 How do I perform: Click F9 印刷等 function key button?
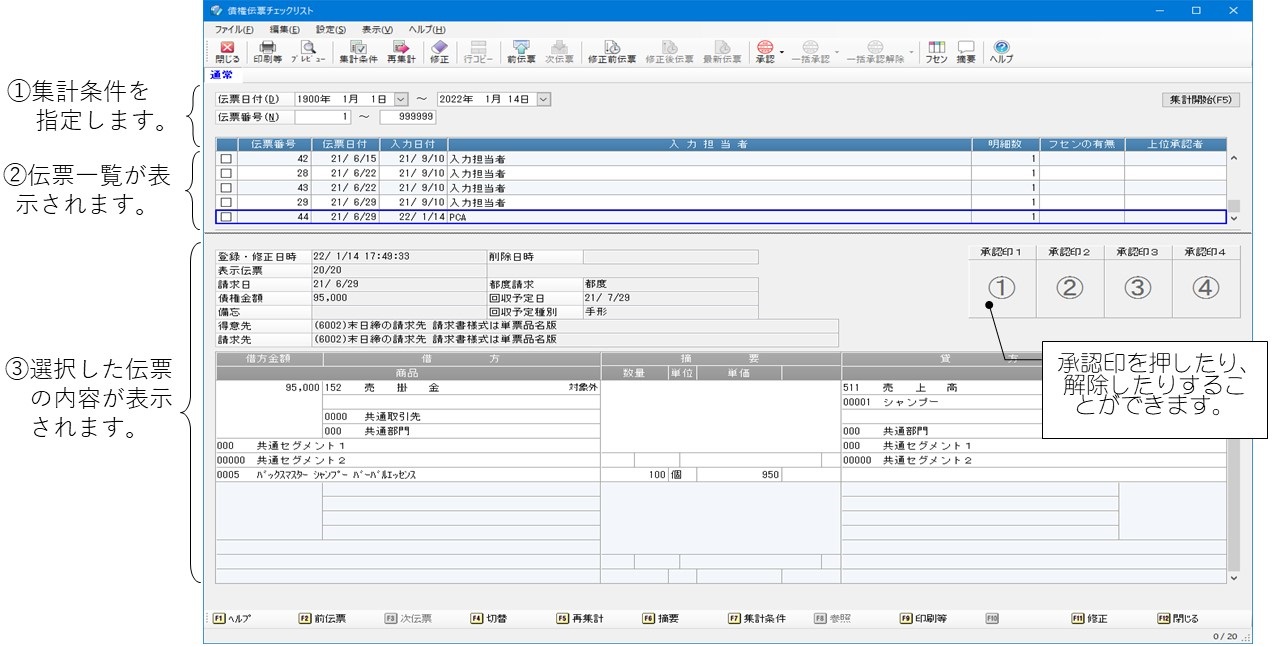(922, 619)
